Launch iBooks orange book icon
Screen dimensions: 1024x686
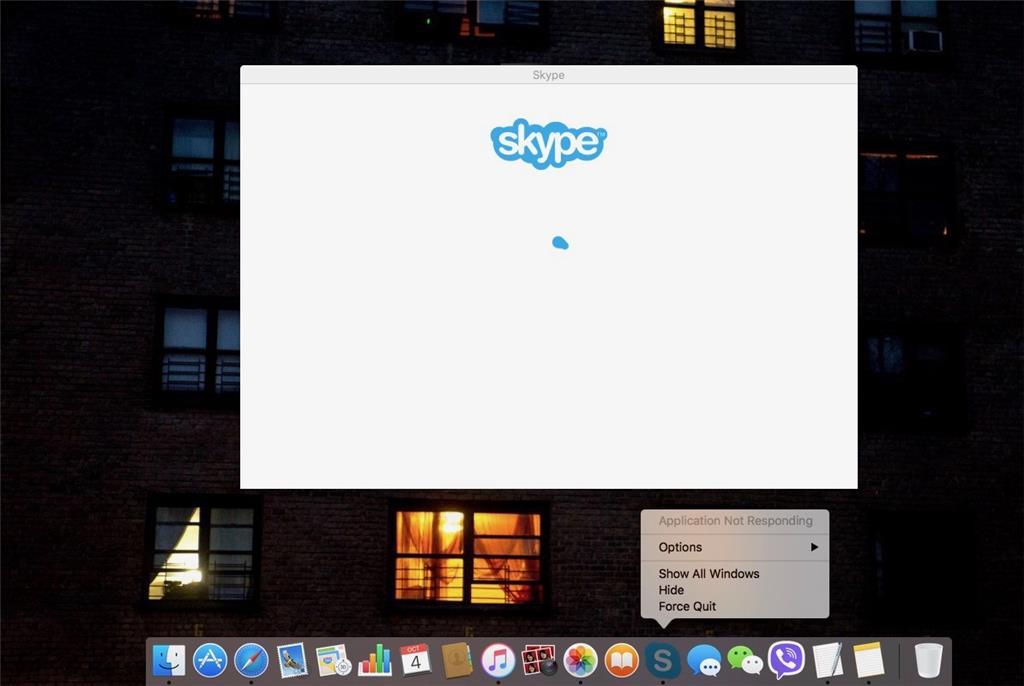click(x=621, y=660)
